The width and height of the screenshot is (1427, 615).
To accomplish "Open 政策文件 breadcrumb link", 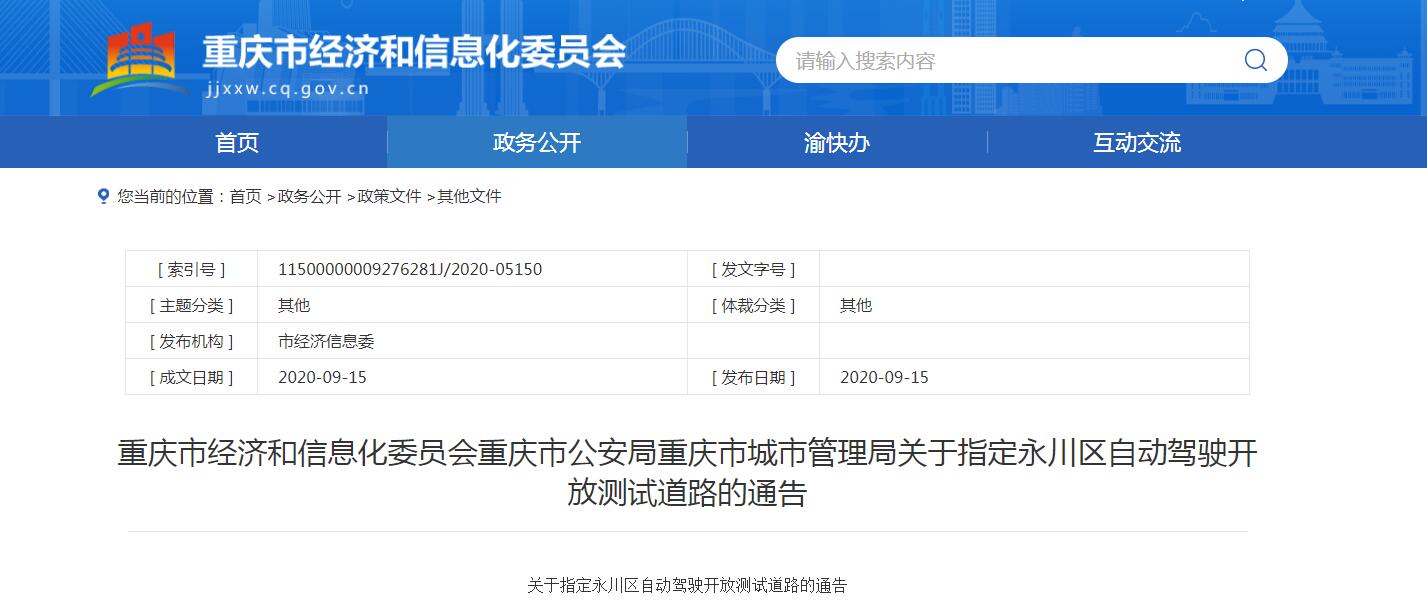I will point(389,196).
